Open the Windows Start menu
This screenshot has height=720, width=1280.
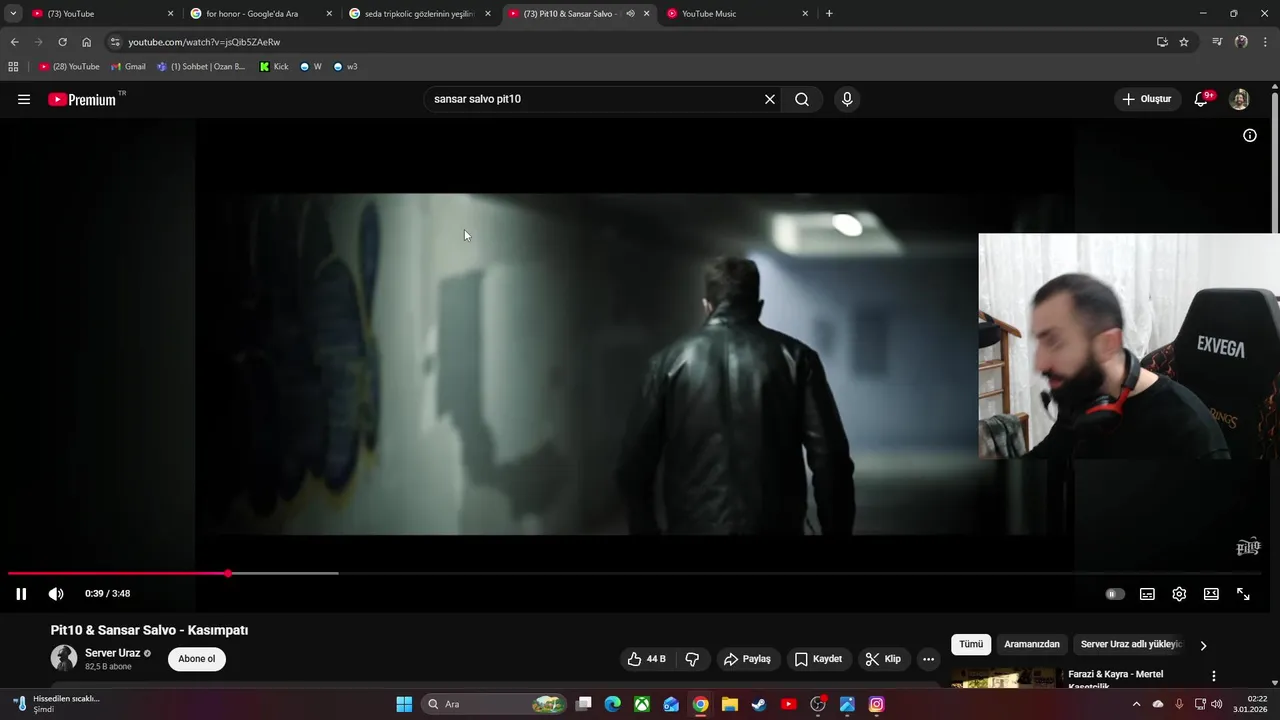pos(404,704)
